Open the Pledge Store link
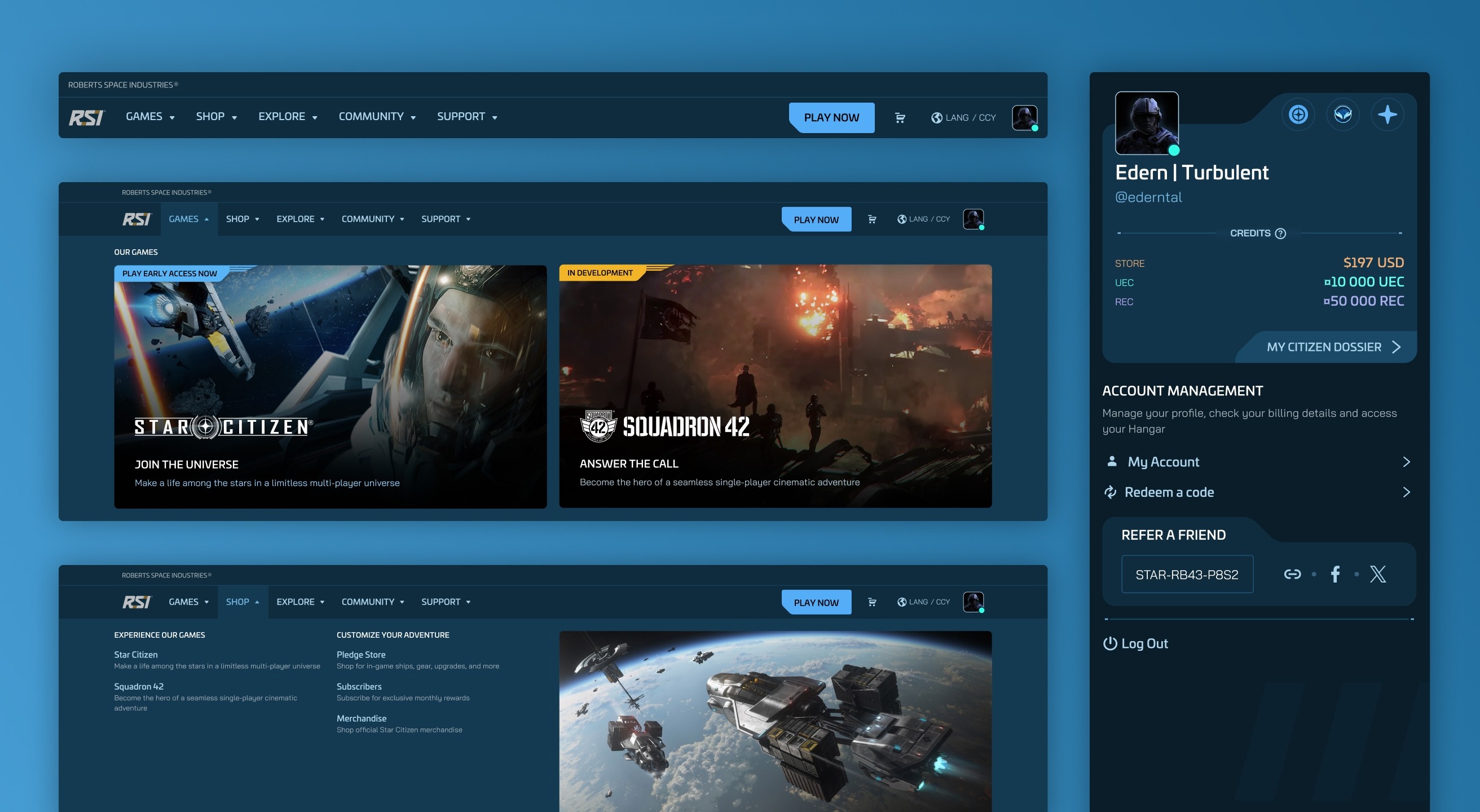1480x812 pixels. [x=361, y=655]
